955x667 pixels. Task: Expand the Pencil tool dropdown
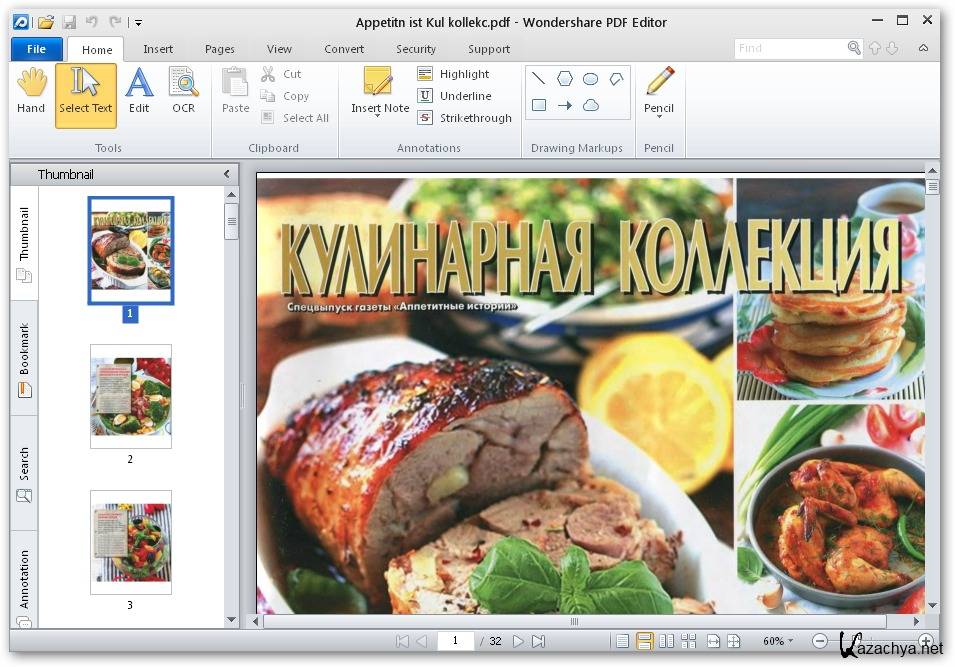tap(659, 117)
